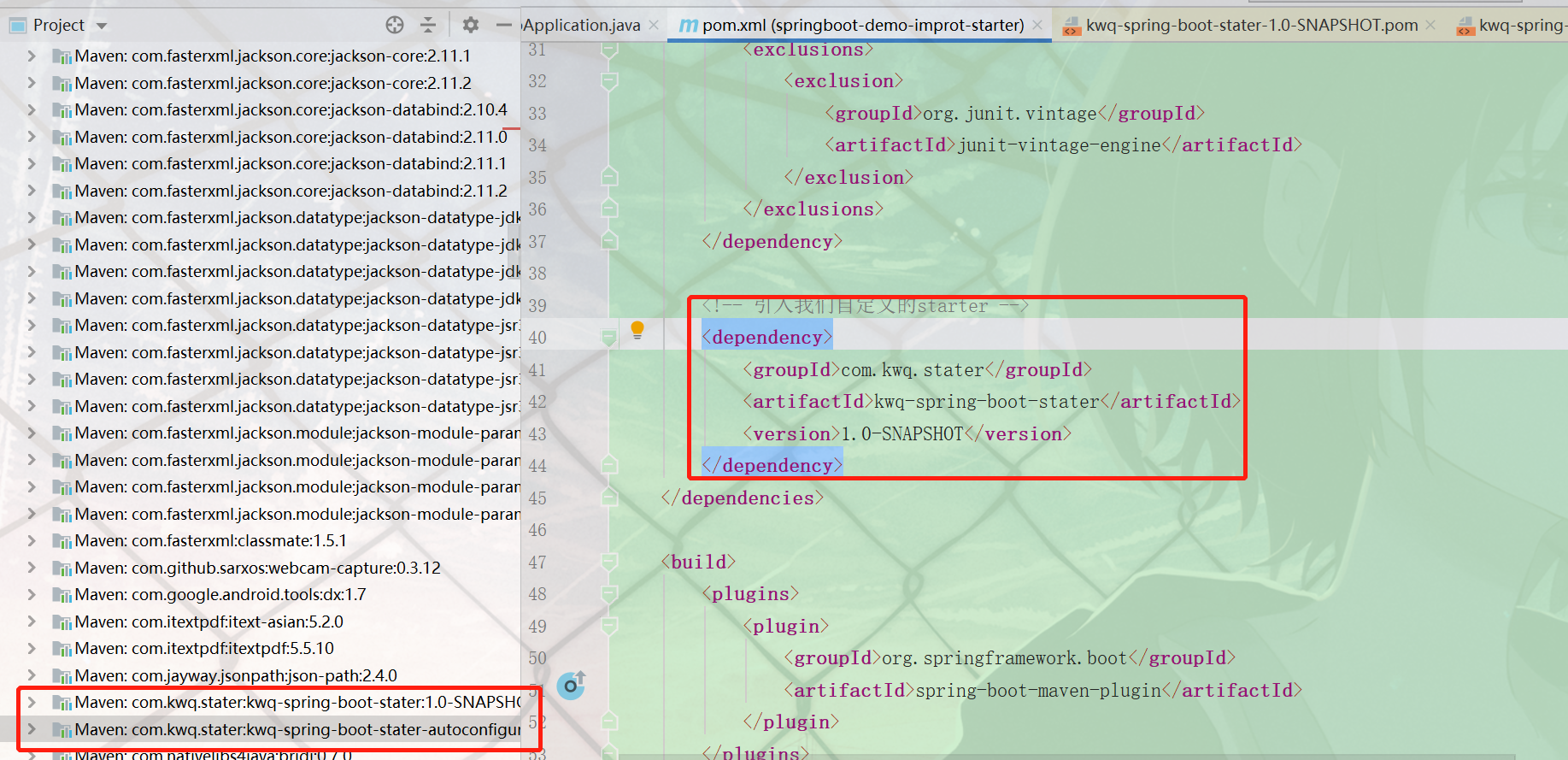Screen dimensions: 1568x760
Task: Expand Maven jackson-core:2.11.1 library
Action: 32,56
